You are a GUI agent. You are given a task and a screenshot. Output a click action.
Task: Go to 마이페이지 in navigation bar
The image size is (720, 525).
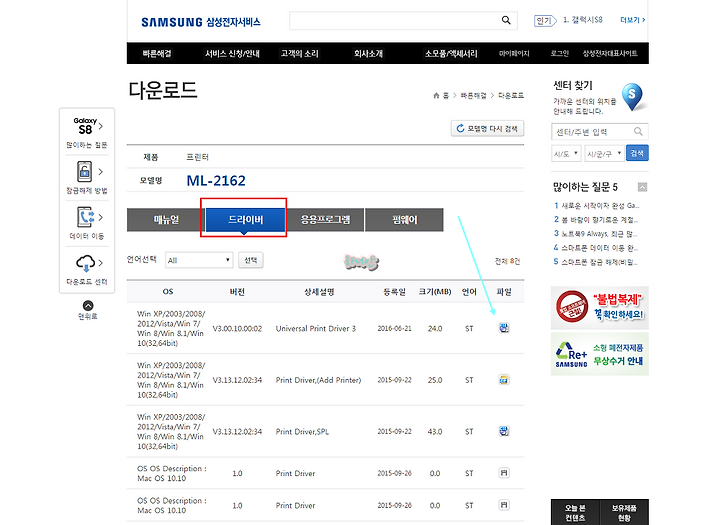[x=514, y=53]
